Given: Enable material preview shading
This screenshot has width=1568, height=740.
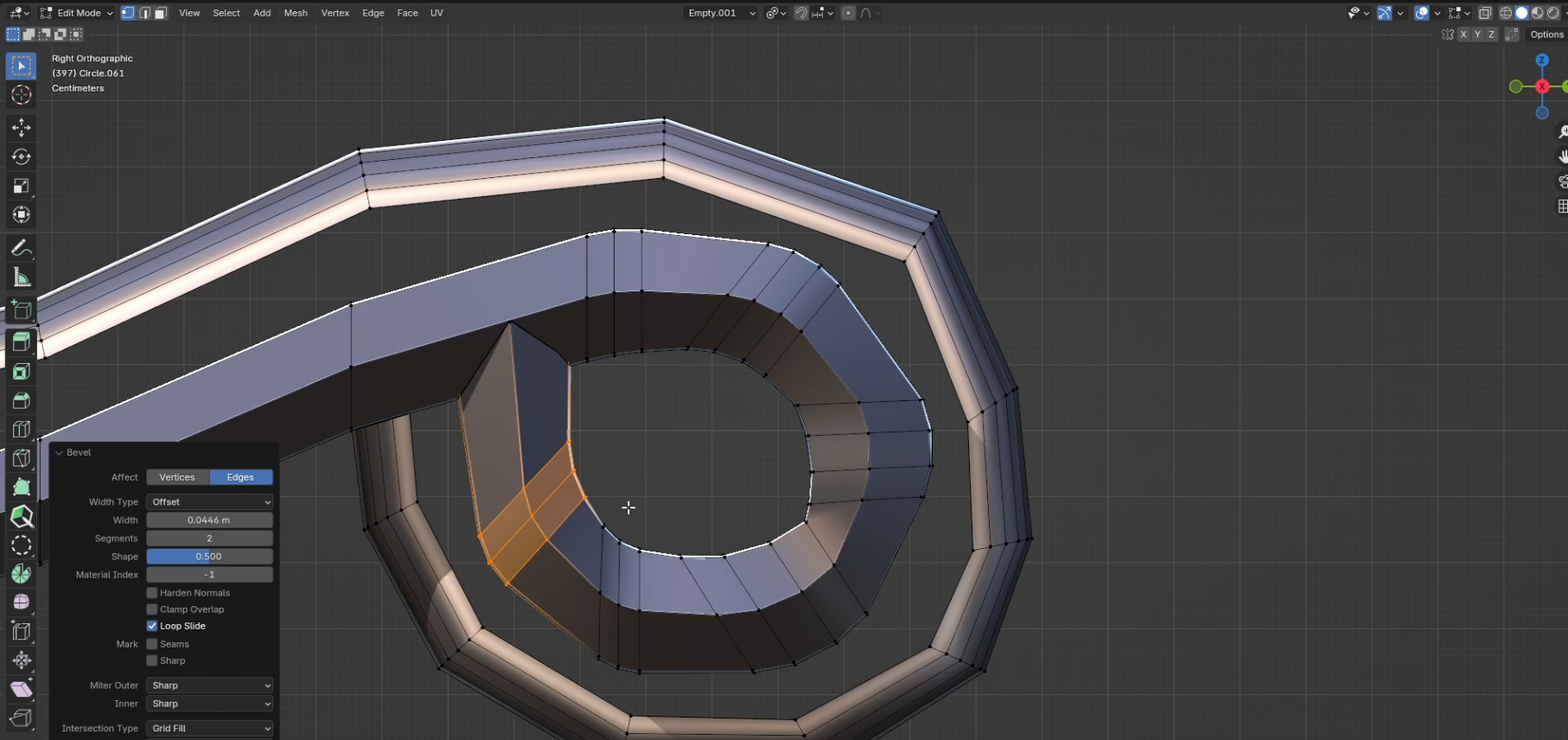Looking at the screenshot, I should pos(1538,13).
